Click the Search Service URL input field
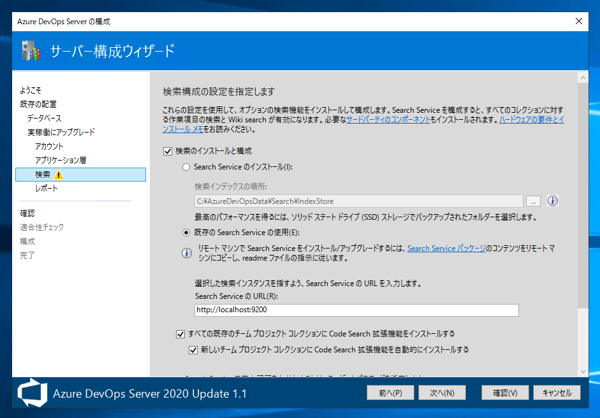 pyautogui.click(x=356, y=310)
